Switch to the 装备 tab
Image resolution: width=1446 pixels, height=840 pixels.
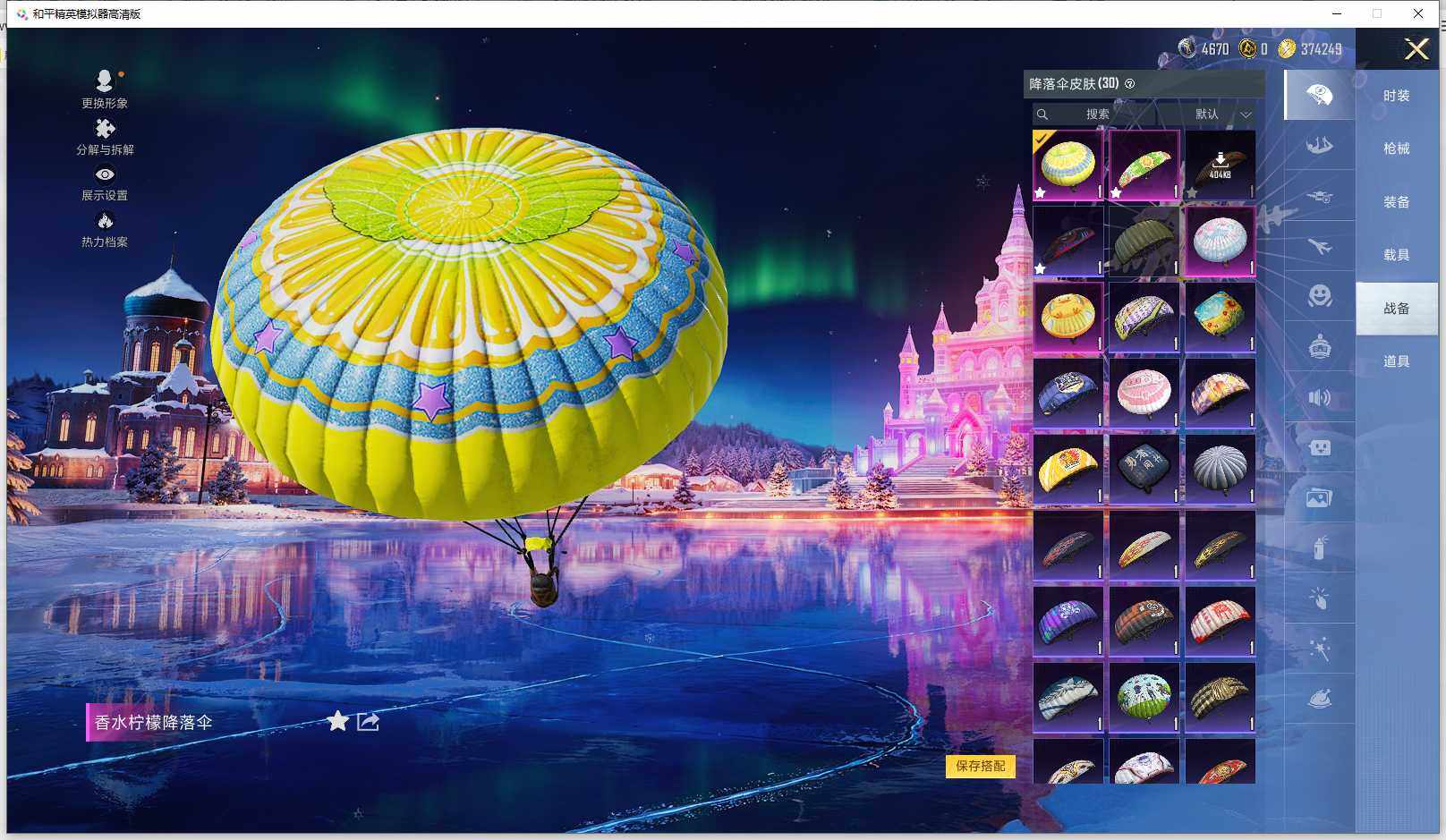(1396, 202)
